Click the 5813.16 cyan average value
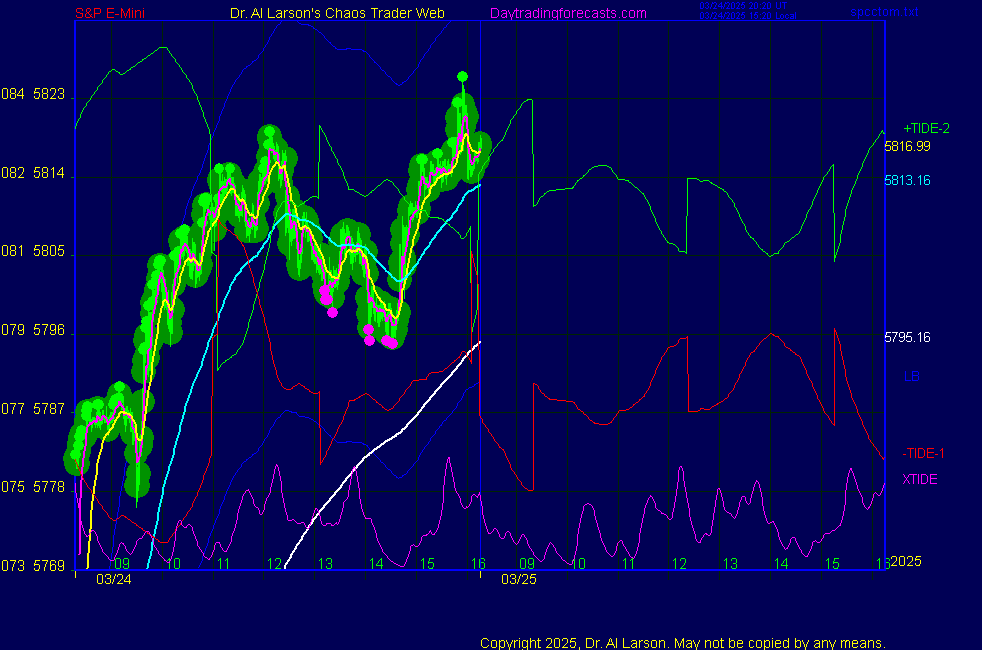 pos(907,181)
